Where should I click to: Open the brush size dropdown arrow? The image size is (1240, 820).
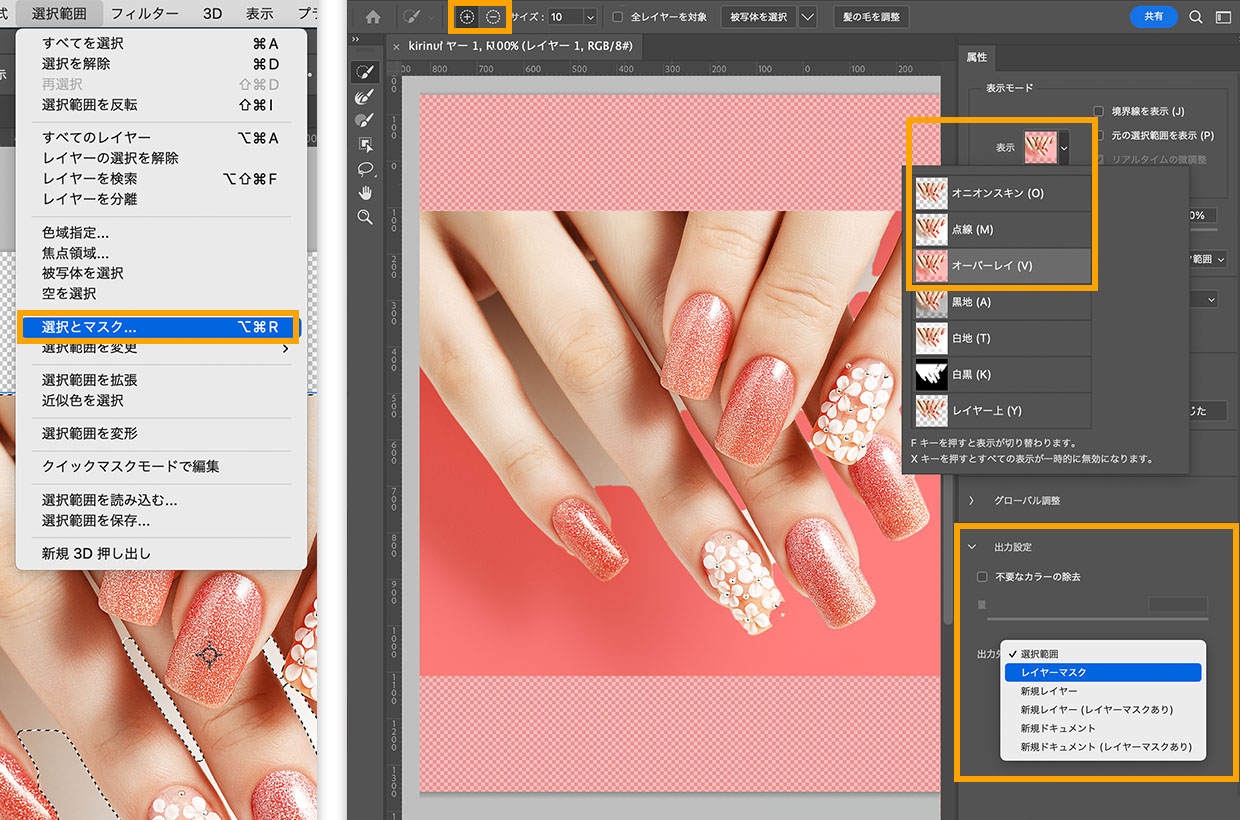point(589,17)
